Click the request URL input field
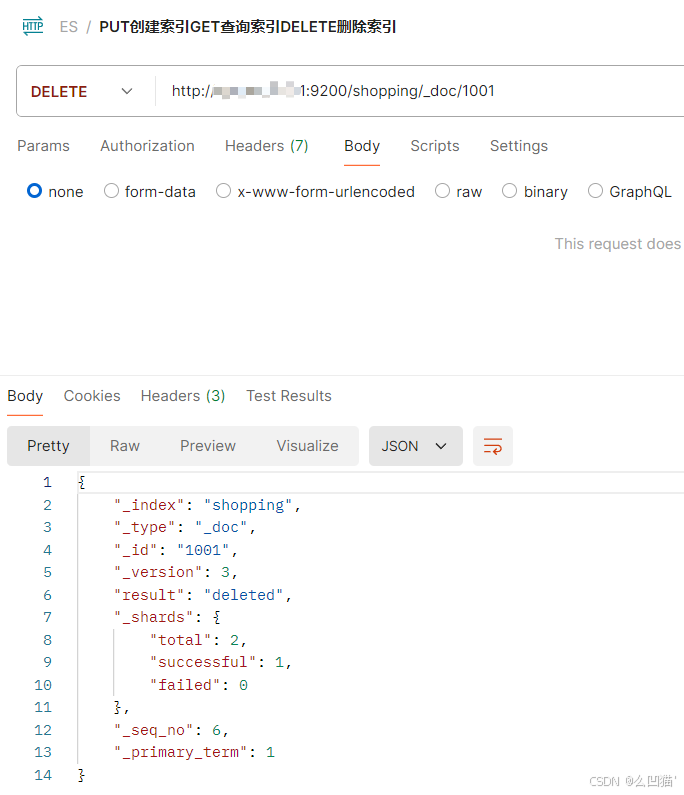This screenshot has width=684, height=795. pyautogui.click(x=420, y=91)
